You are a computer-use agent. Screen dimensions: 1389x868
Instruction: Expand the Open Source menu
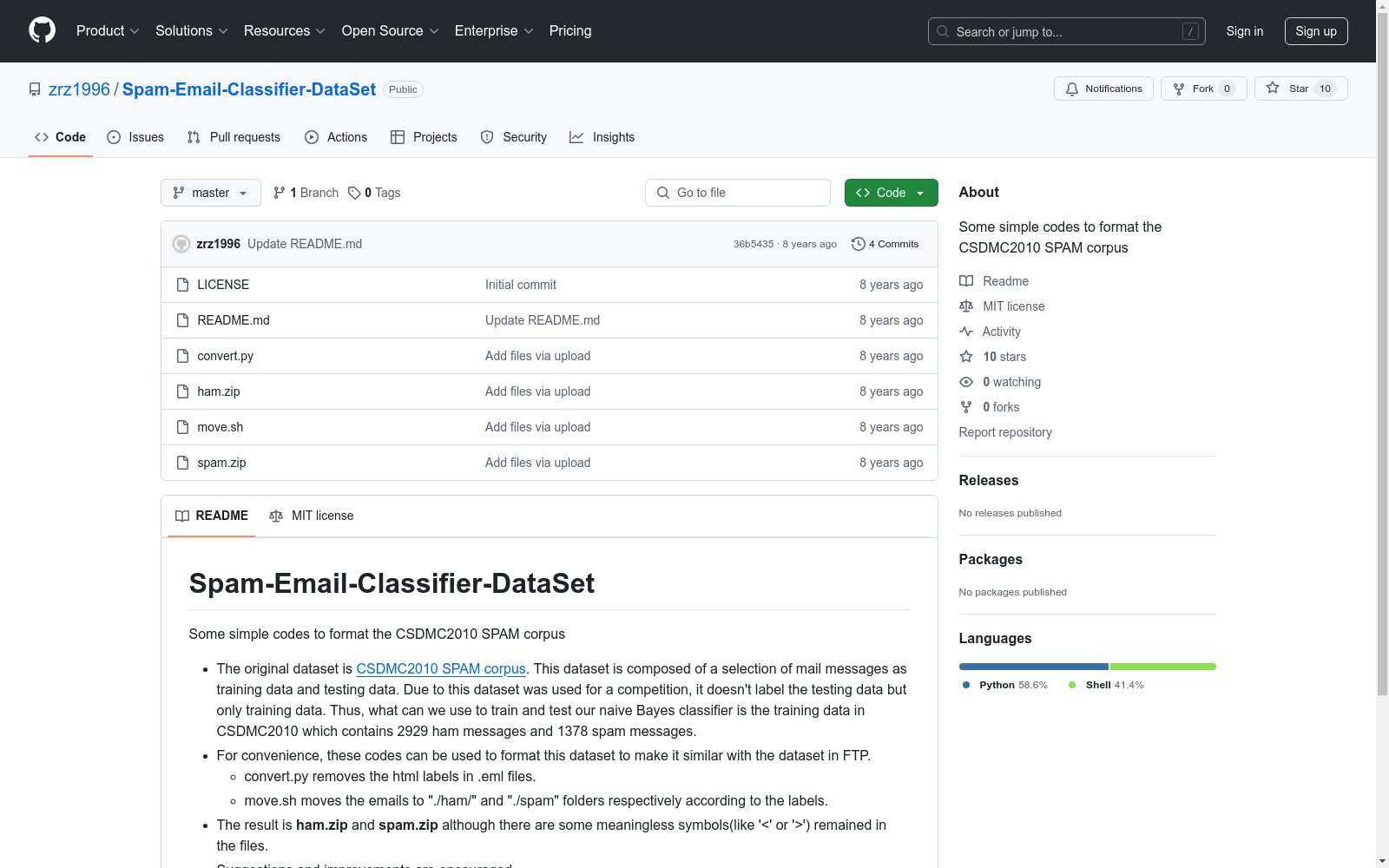click(x=391, y=31)
